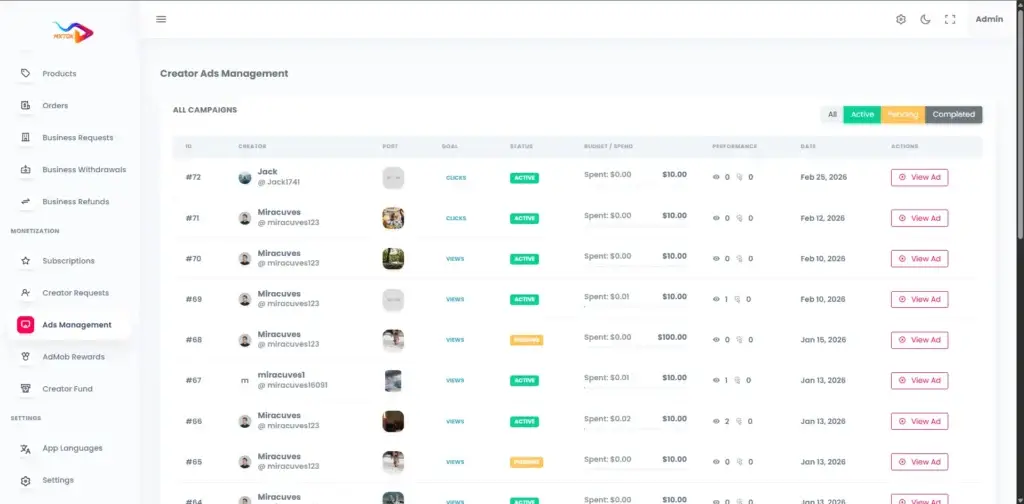Image resolution: width=1024 pixels, height=504 pixels.
Task: Click Jack's avatar in campaign #72
Action: 245,178
